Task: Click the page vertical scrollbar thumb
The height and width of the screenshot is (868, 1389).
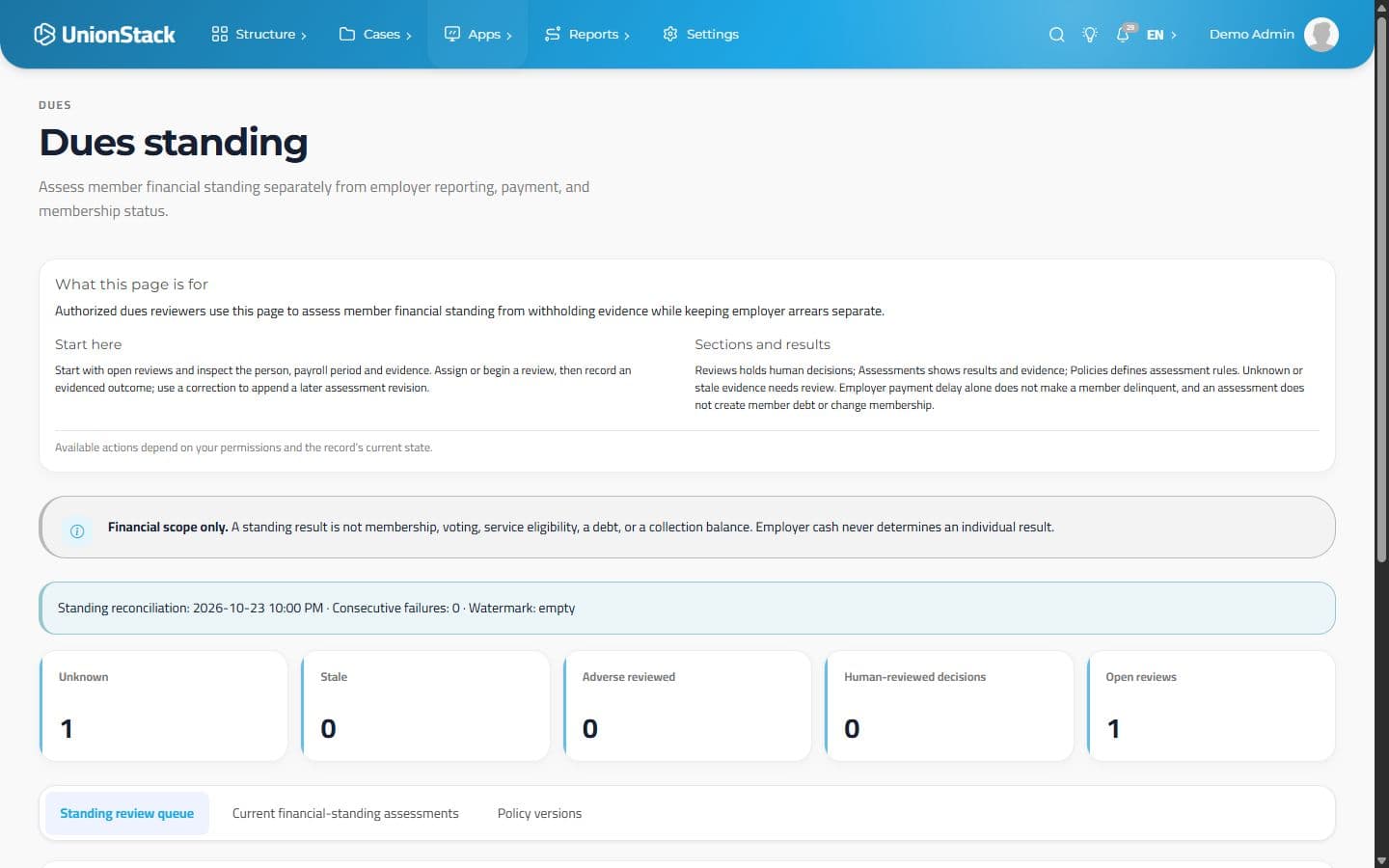Action: pyautogui.click(x=1381, y=289)
